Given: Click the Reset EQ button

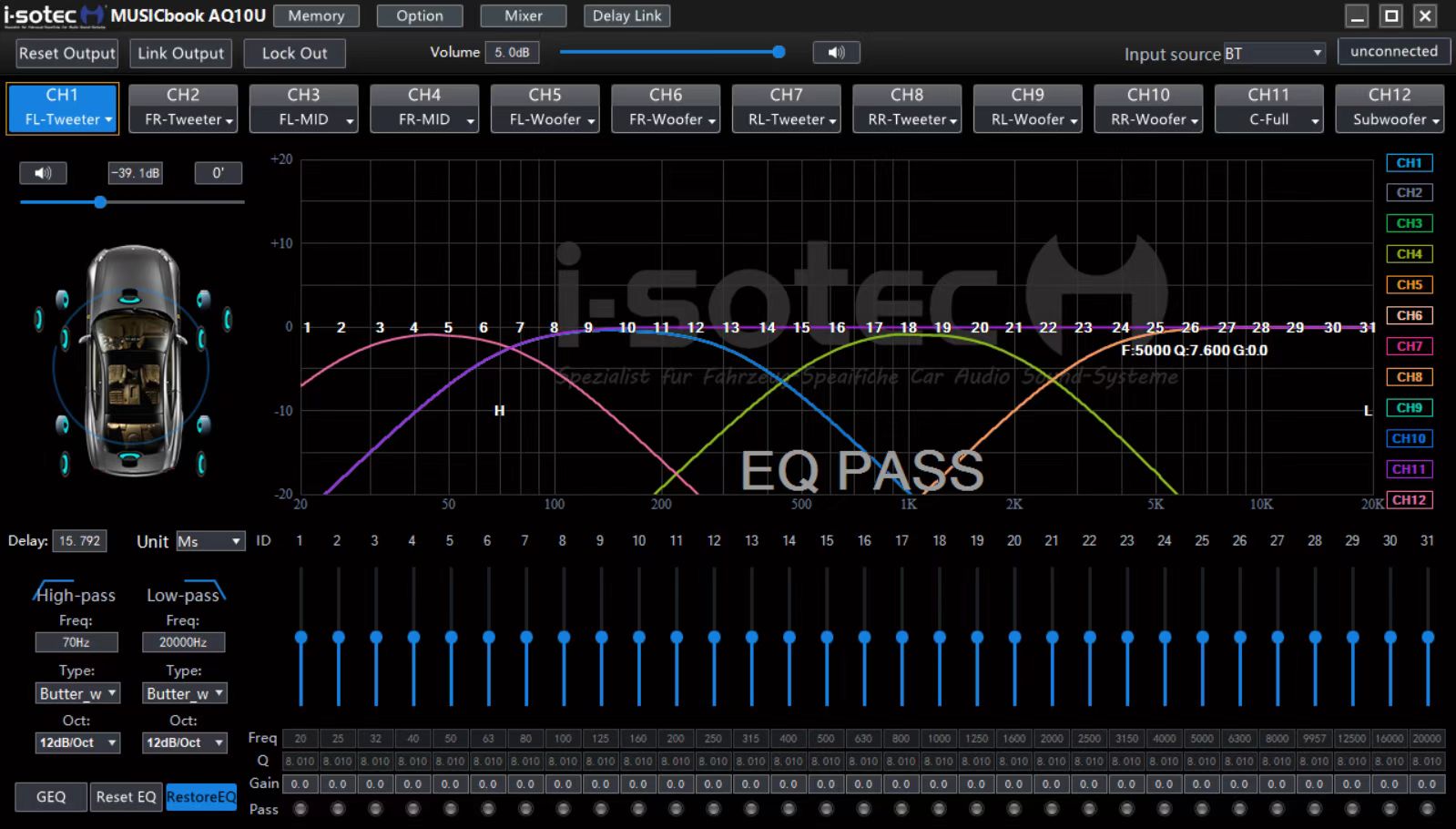Looking at the screenshot, I should (126, 796).
